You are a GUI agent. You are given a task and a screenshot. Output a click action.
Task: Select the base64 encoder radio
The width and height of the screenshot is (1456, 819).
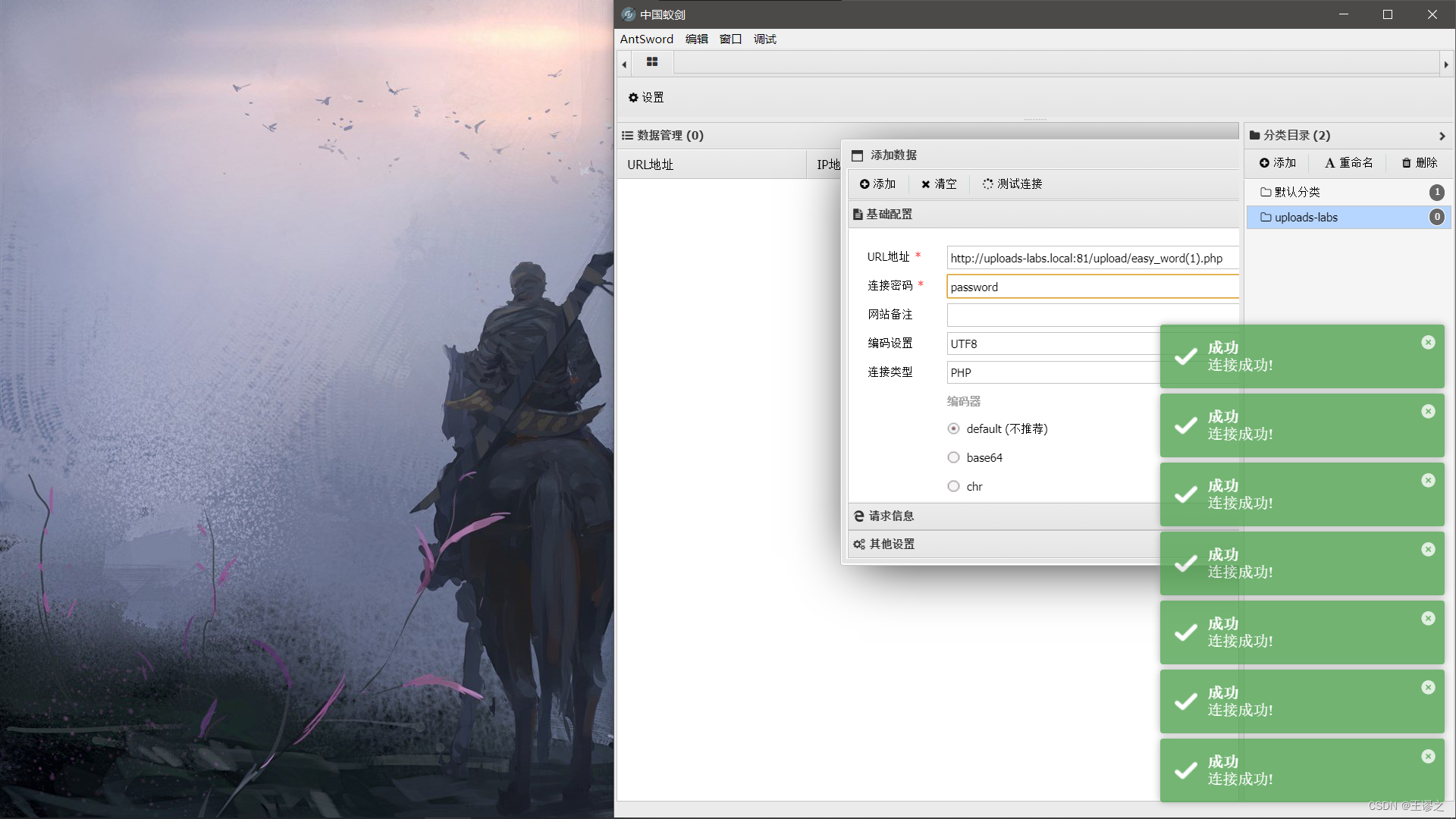pyautogui.click(x=953, y=457)
